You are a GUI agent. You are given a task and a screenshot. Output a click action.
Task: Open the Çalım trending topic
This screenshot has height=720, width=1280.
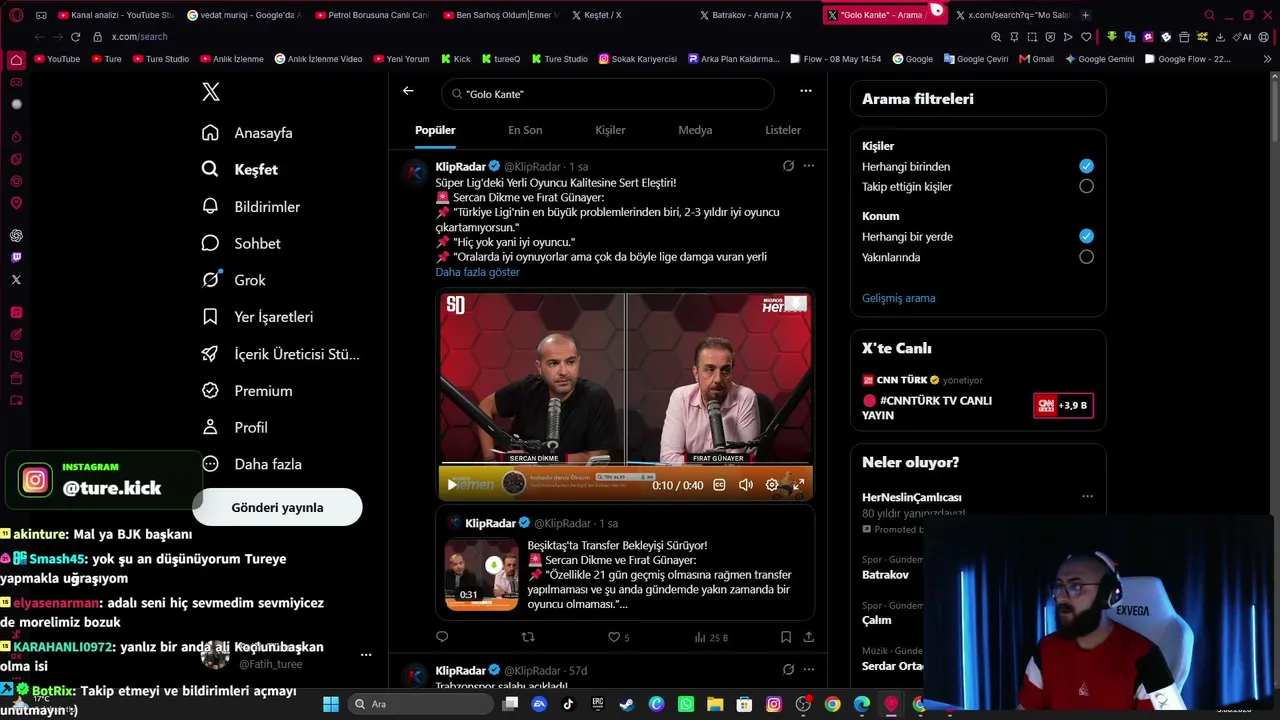click(x=877, y=620)
